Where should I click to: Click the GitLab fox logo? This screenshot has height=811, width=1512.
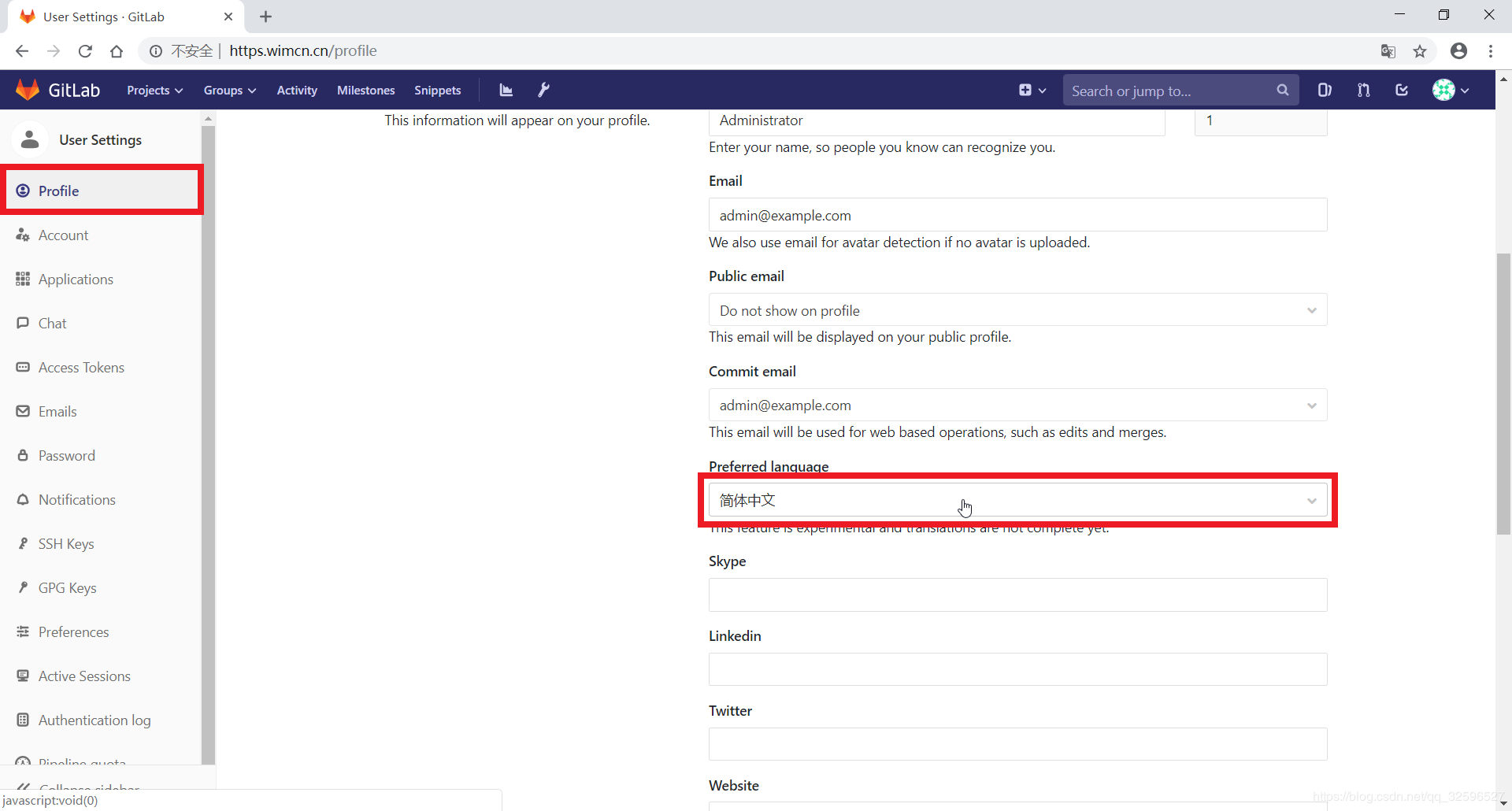coord(28,90)
